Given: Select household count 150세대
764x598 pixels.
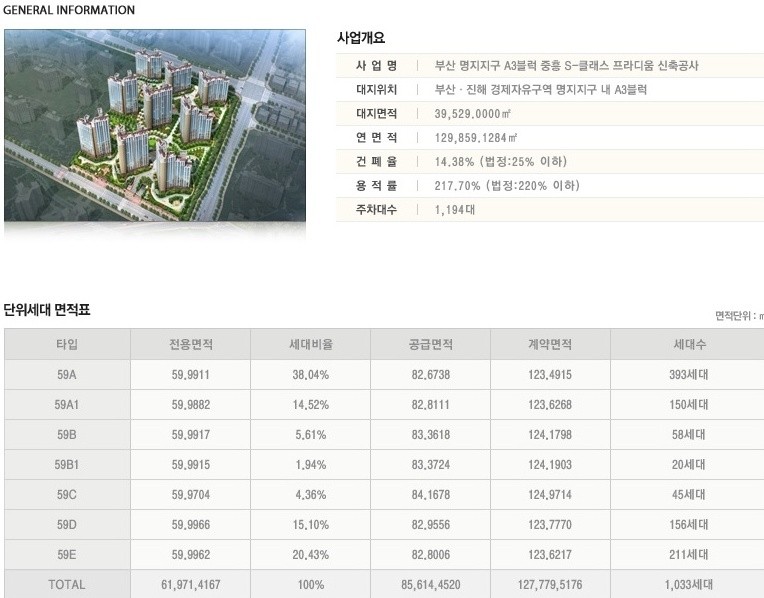Looking at the screenshot, I should [x=688, y=405].
